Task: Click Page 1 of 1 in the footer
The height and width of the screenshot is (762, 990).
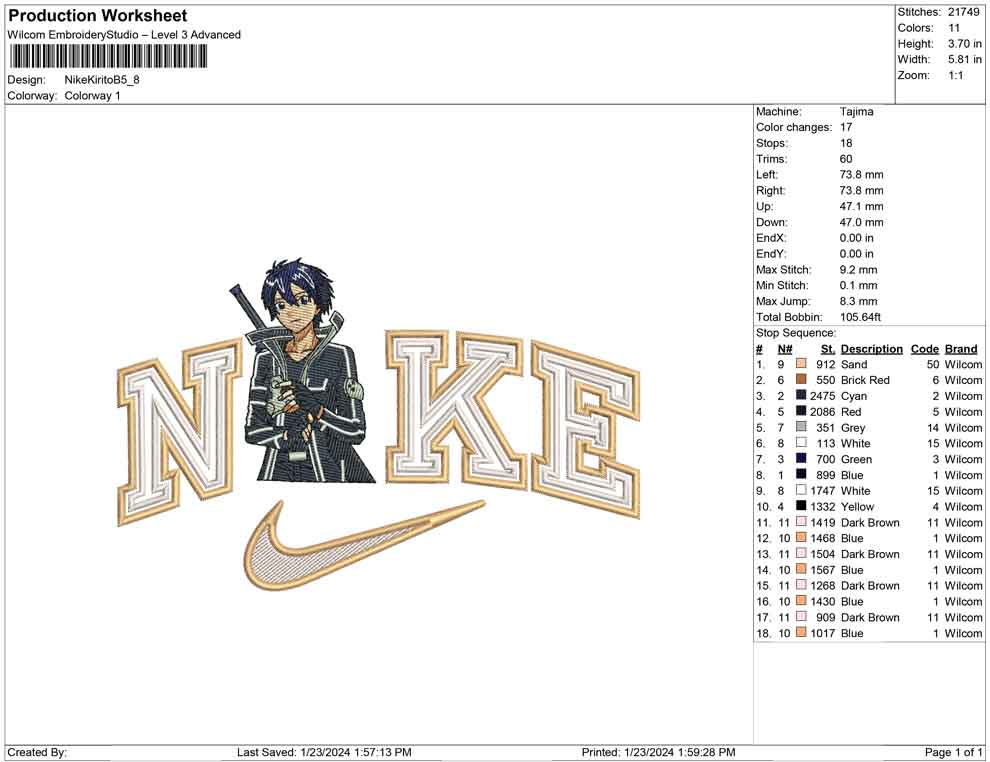Action: coord(953,752)
